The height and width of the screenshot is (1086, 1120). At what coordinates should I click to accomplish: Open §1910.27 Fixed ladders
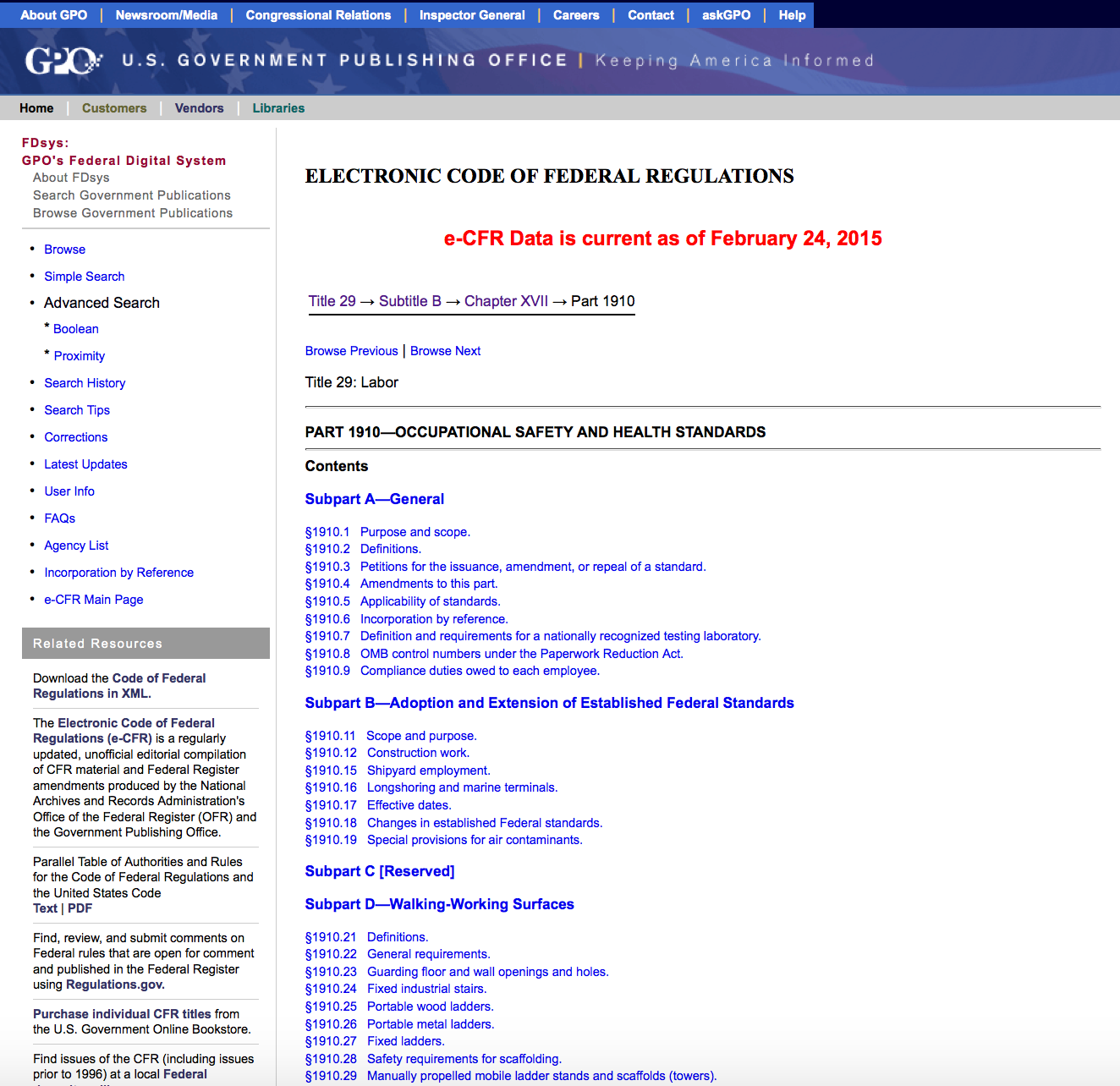pos(375,1041)
